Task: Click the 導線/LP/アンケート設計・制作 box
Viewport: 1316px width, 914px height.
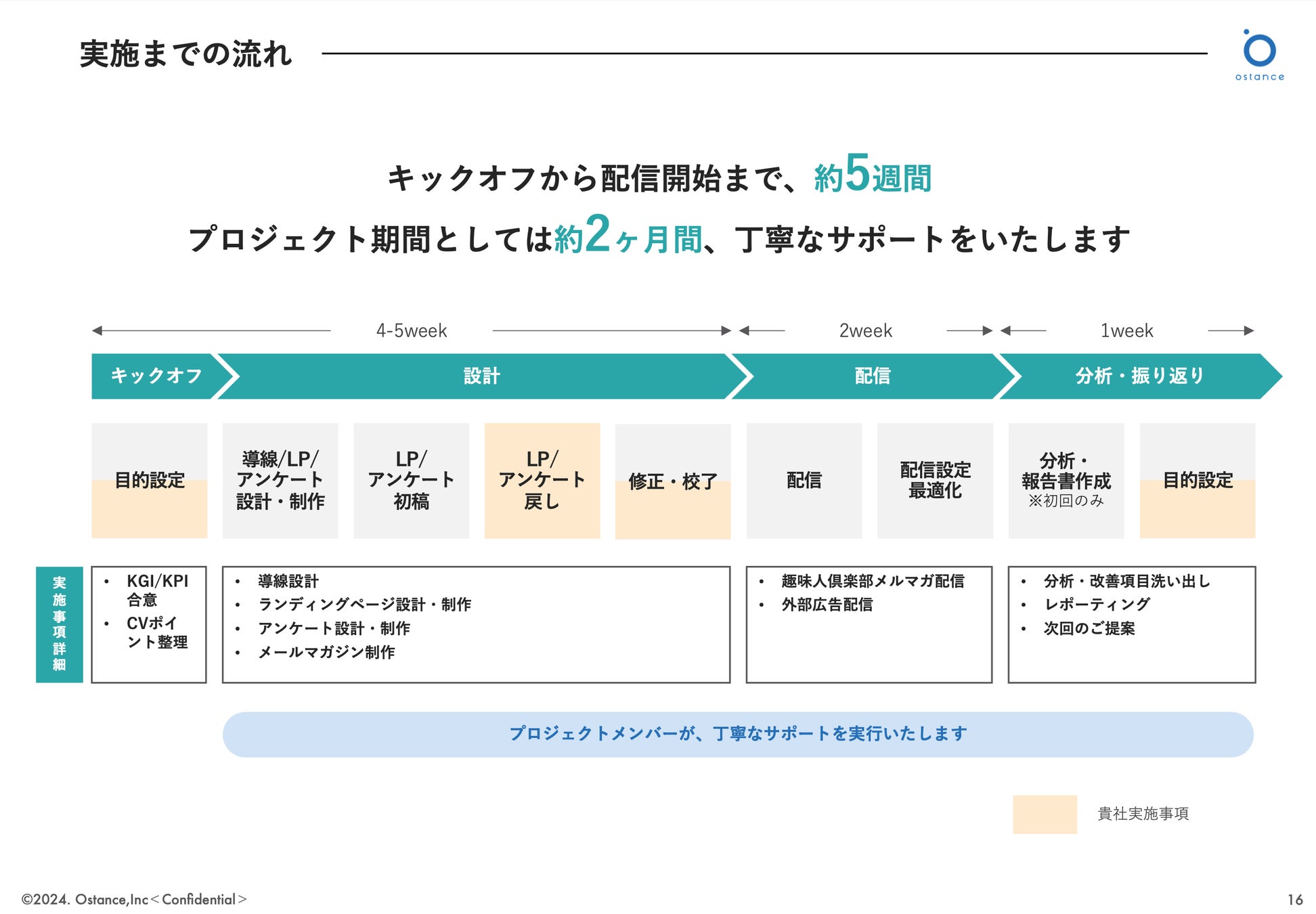Action: (x=280, y=481)
